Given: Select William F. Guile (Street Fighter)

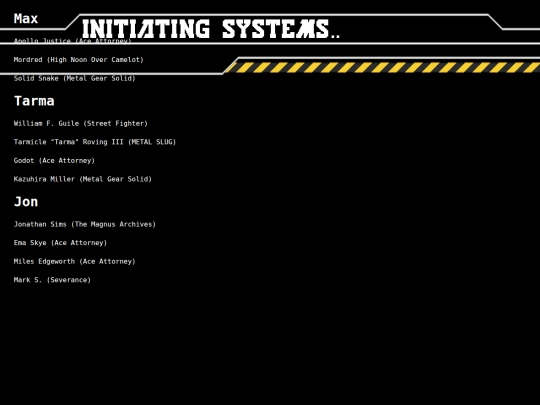Looking at the screenshot, I should (x=81, y=123).
